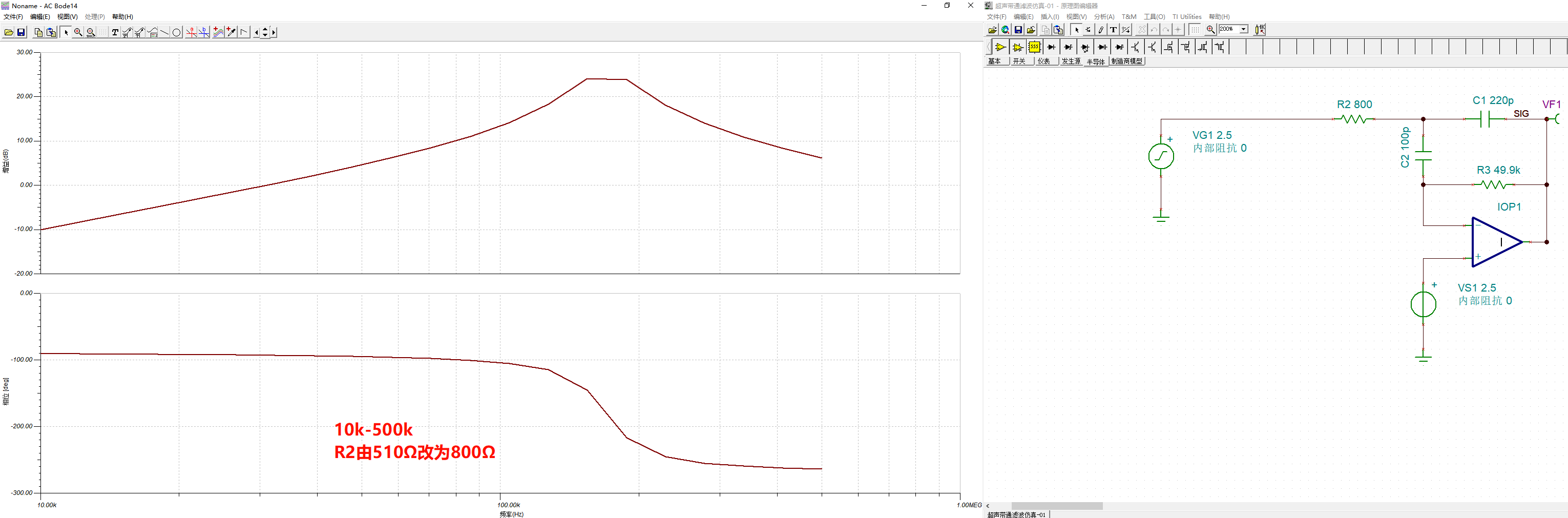Select the 半导体 component tab
The height and width of the screenshot is (518, 1568).
1096,61
